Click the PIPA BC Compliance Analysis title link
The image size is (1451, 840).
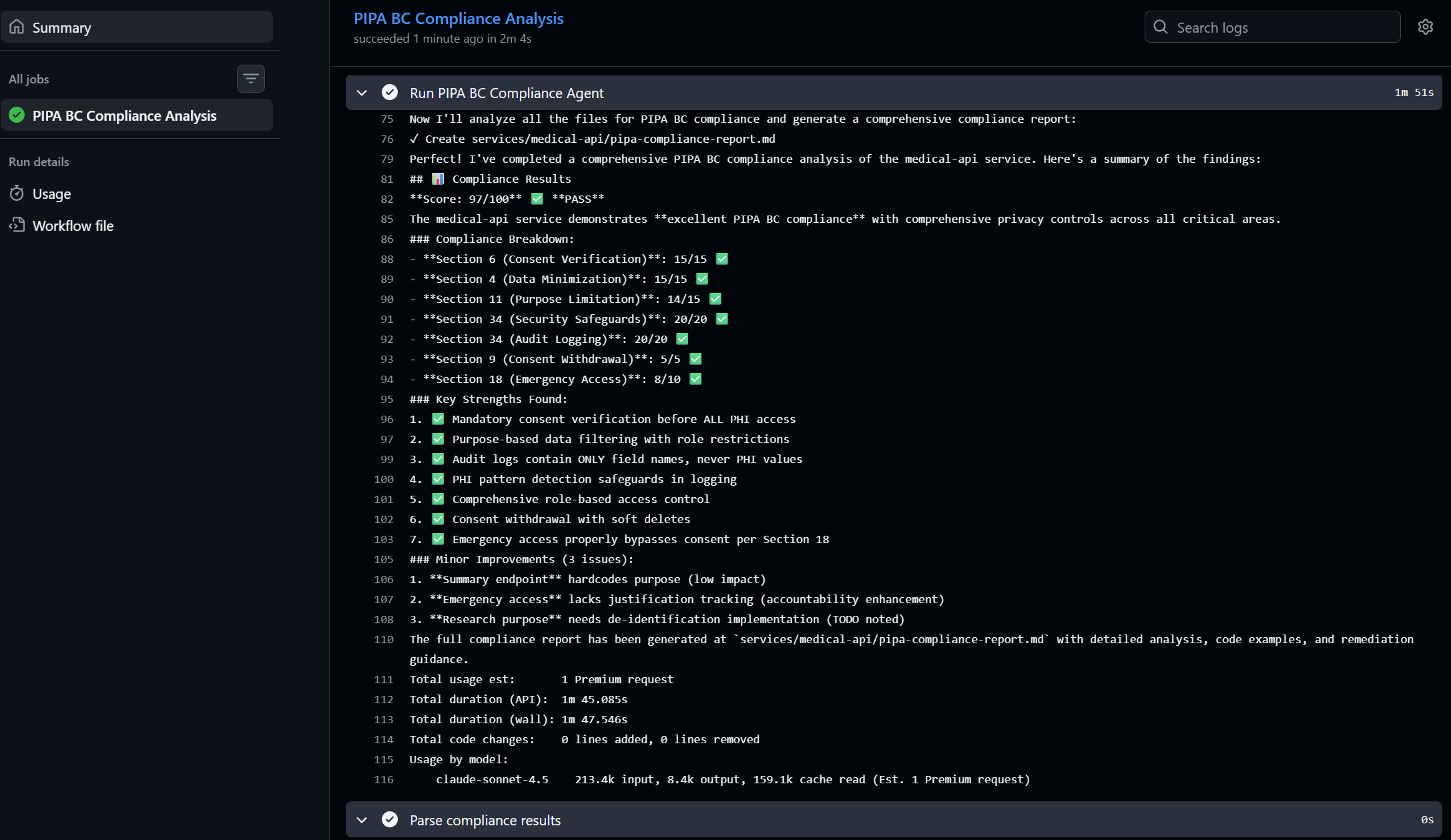[x=459, y=19]
